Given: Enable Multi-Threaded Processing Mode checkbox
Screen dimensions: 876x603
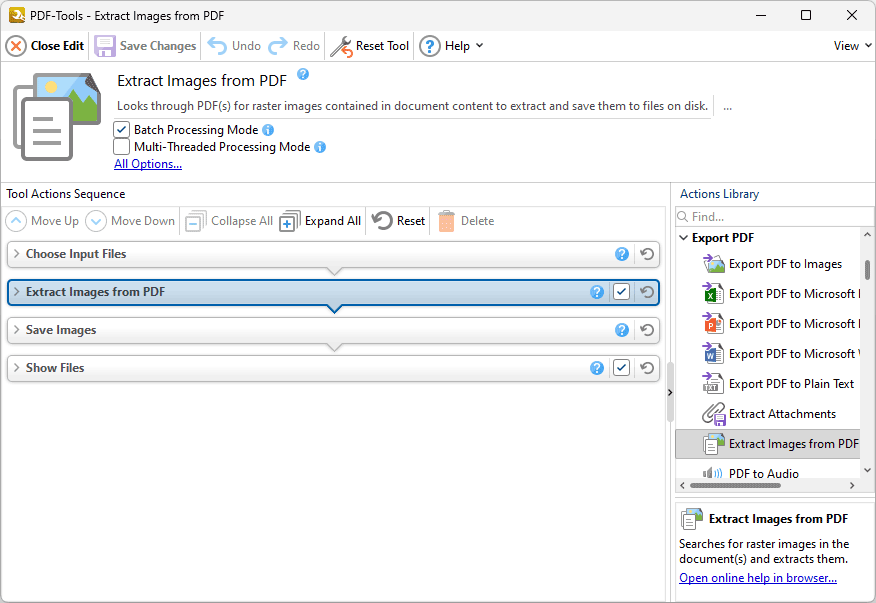Looking at the screenshot, I should [x=121, y=147].
